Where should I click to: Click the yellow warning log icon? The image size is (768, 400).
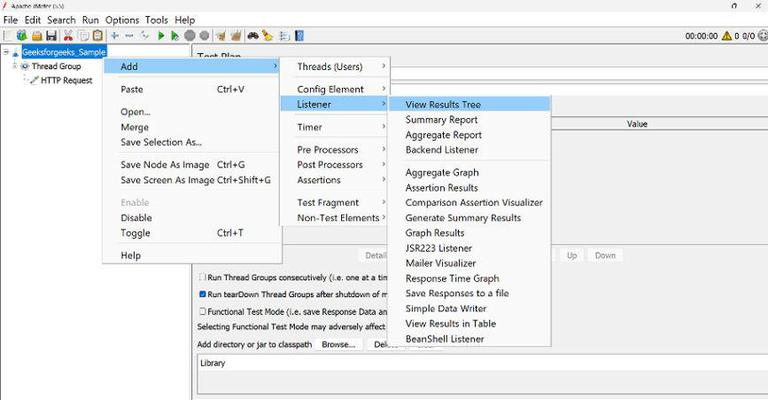(727, 36)
